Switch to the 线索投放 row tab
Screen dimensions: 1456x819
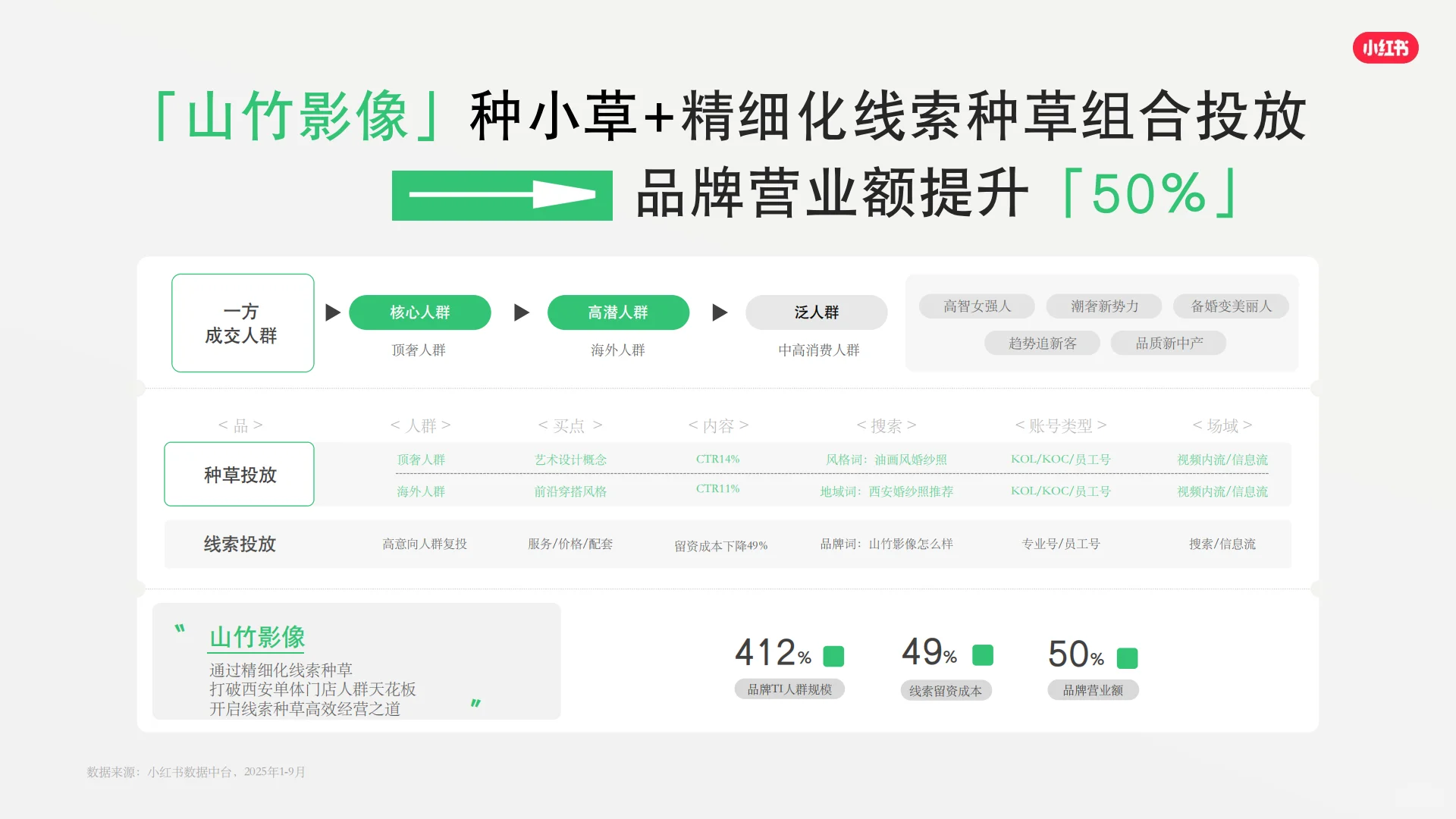(x=239, y=544)
